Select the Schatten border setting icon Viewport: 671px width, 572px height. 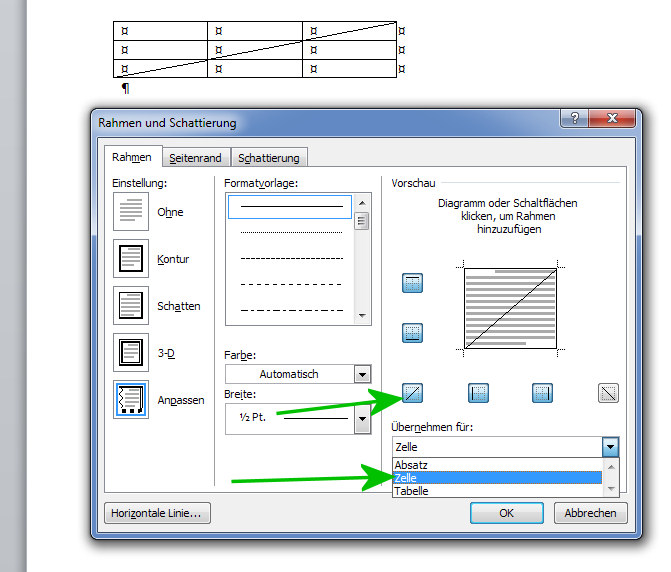[131, 305]
